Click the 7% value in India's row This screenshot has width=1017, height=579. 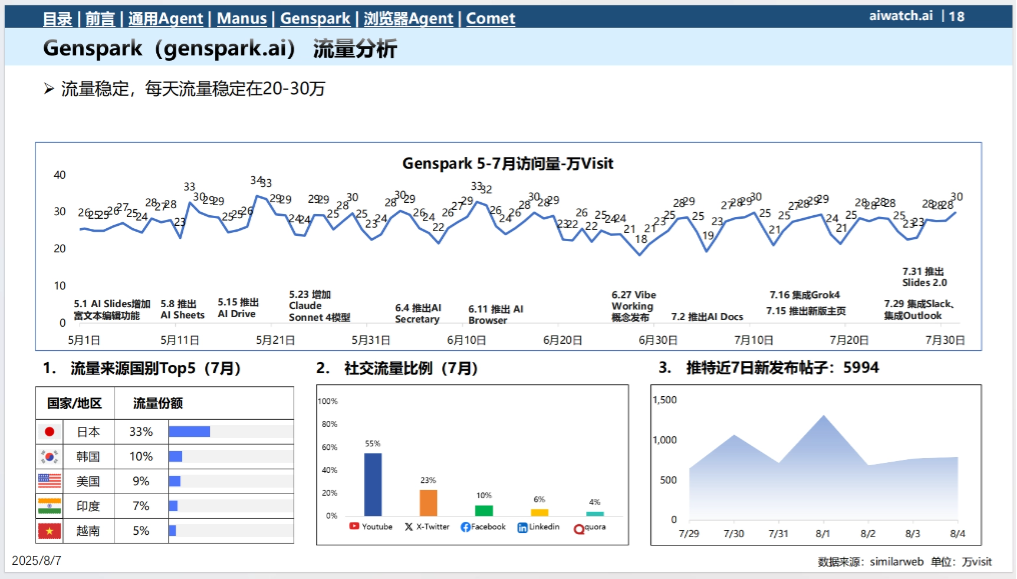(141, 506)
